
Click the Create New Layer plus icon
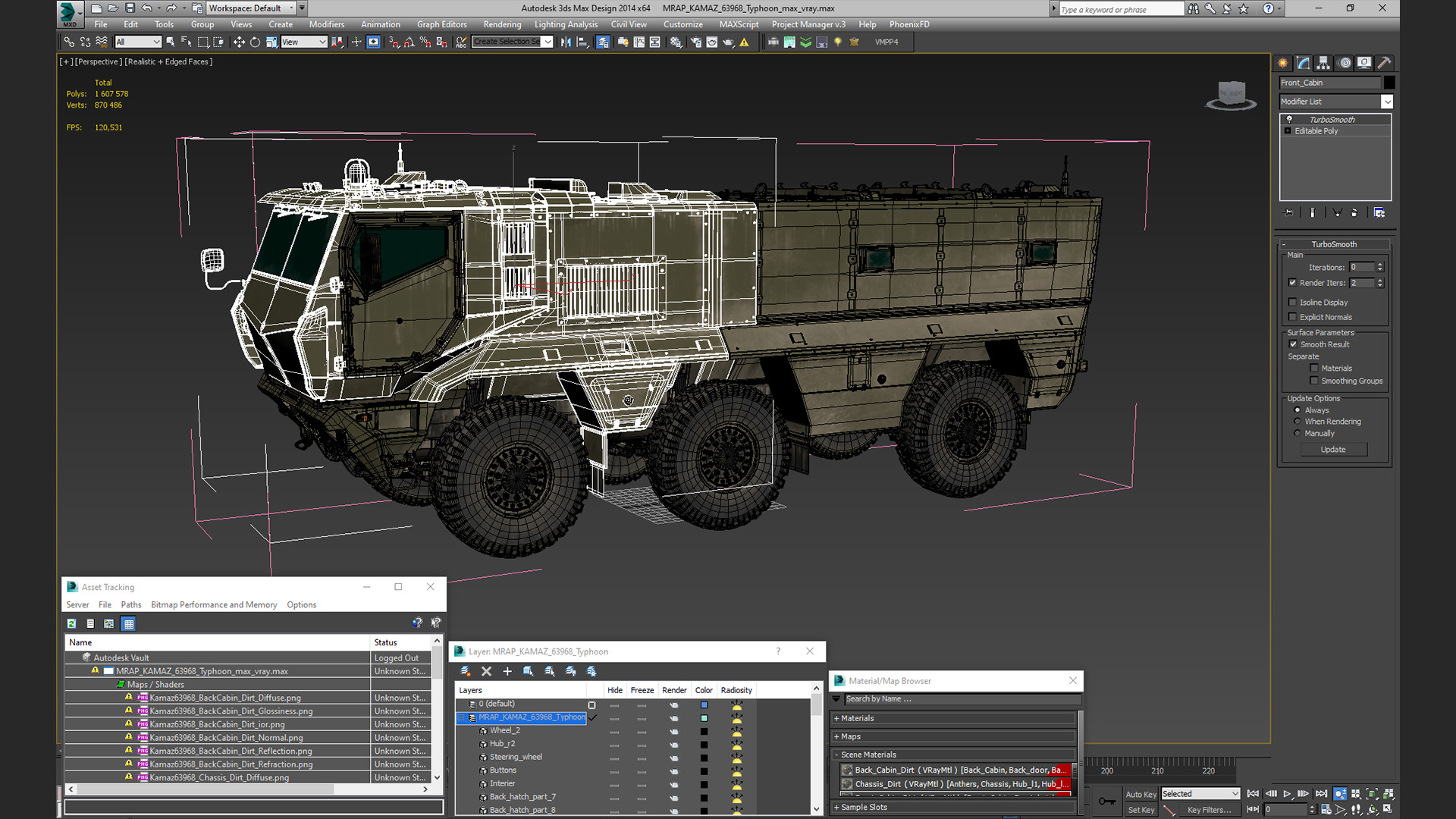click(507, 671)
